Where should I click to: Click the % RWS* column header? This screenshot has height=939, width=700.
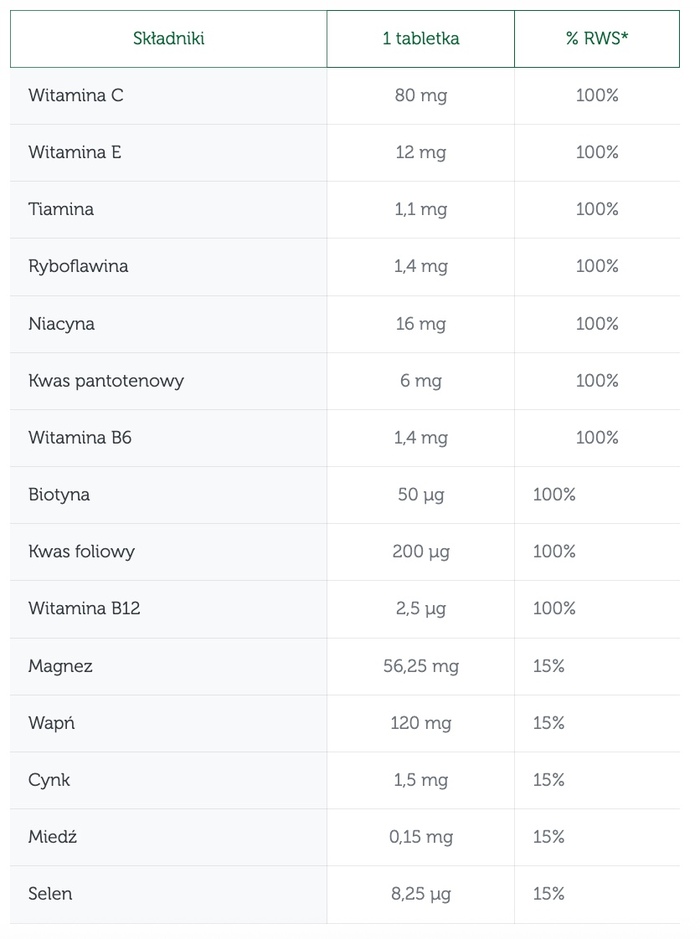[x=597, y=39]
